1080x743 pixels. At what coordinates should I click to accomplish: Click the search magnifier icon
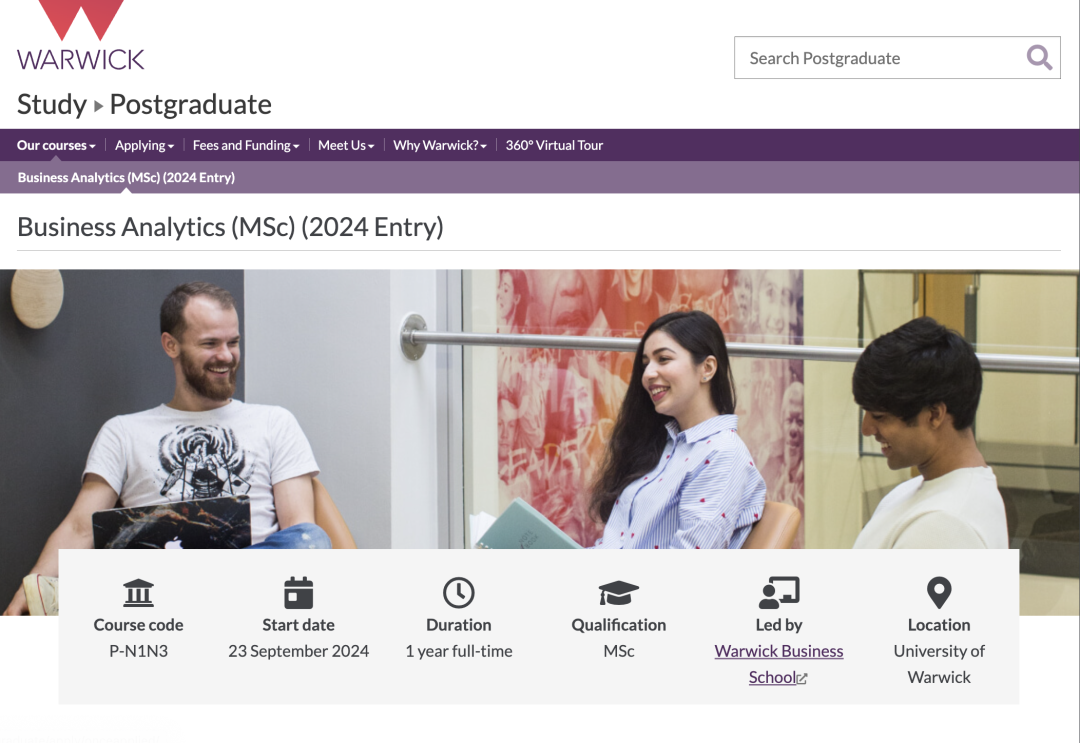tap(1039, 58)
